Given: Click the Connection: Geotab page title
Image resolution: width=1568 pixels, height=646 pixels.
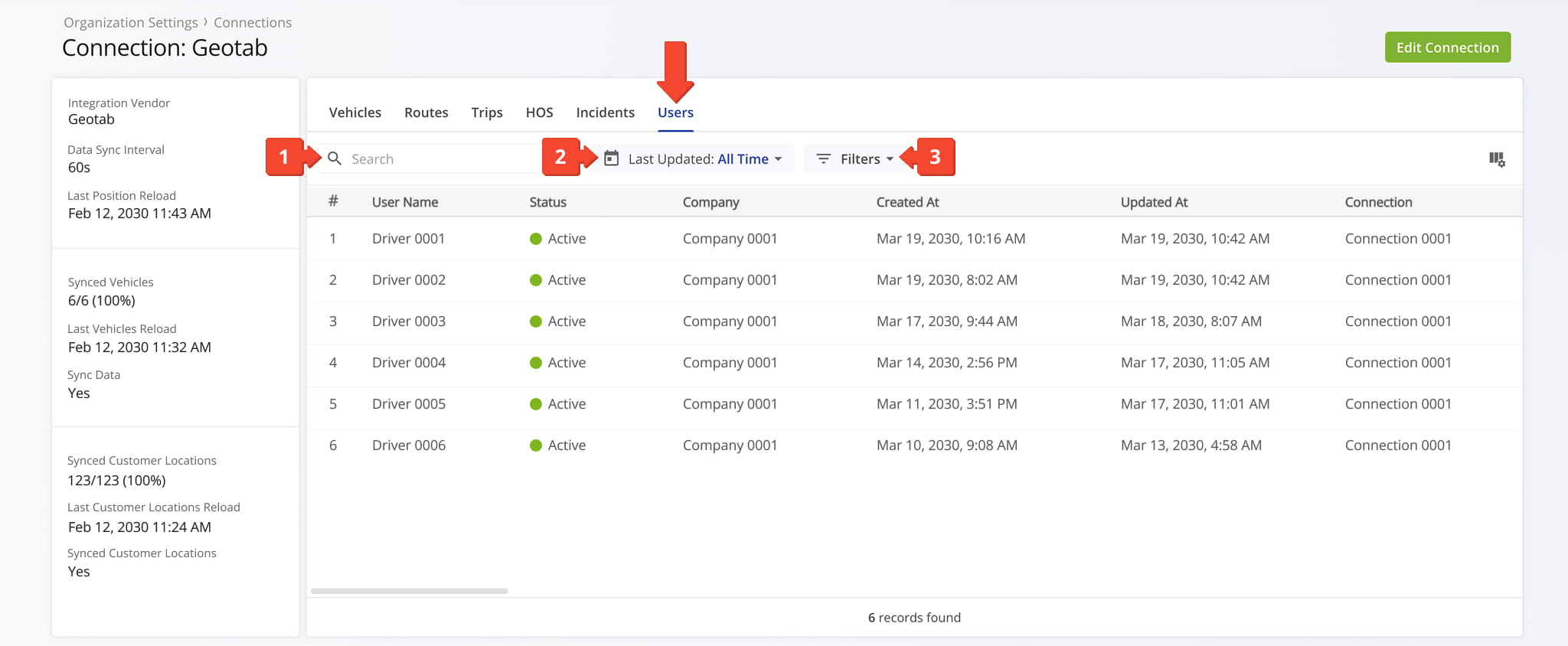Looking at the screenshot, I should click(x=165, y=47).
